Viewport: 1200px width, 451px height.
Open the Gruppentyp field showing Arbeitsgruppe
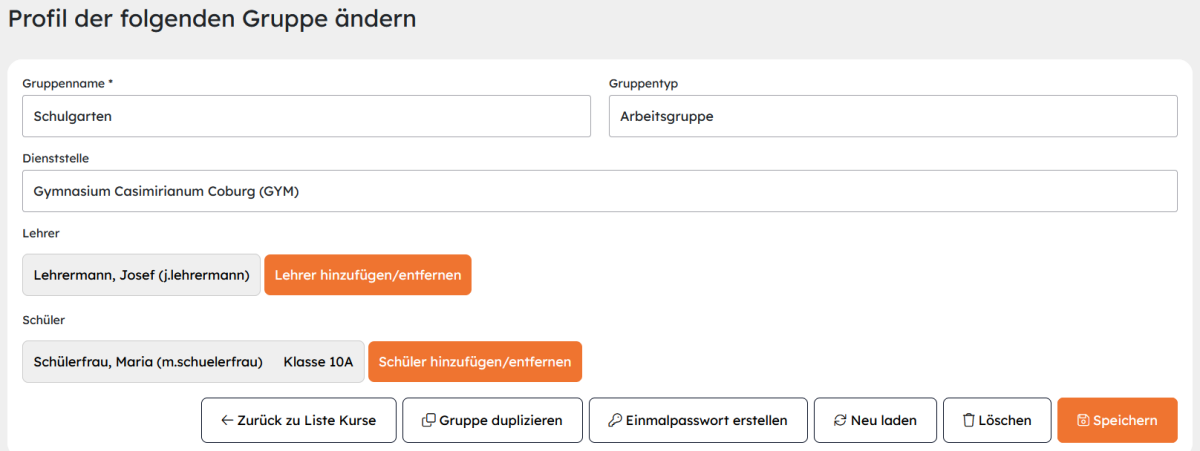click(x=893, y=116)
